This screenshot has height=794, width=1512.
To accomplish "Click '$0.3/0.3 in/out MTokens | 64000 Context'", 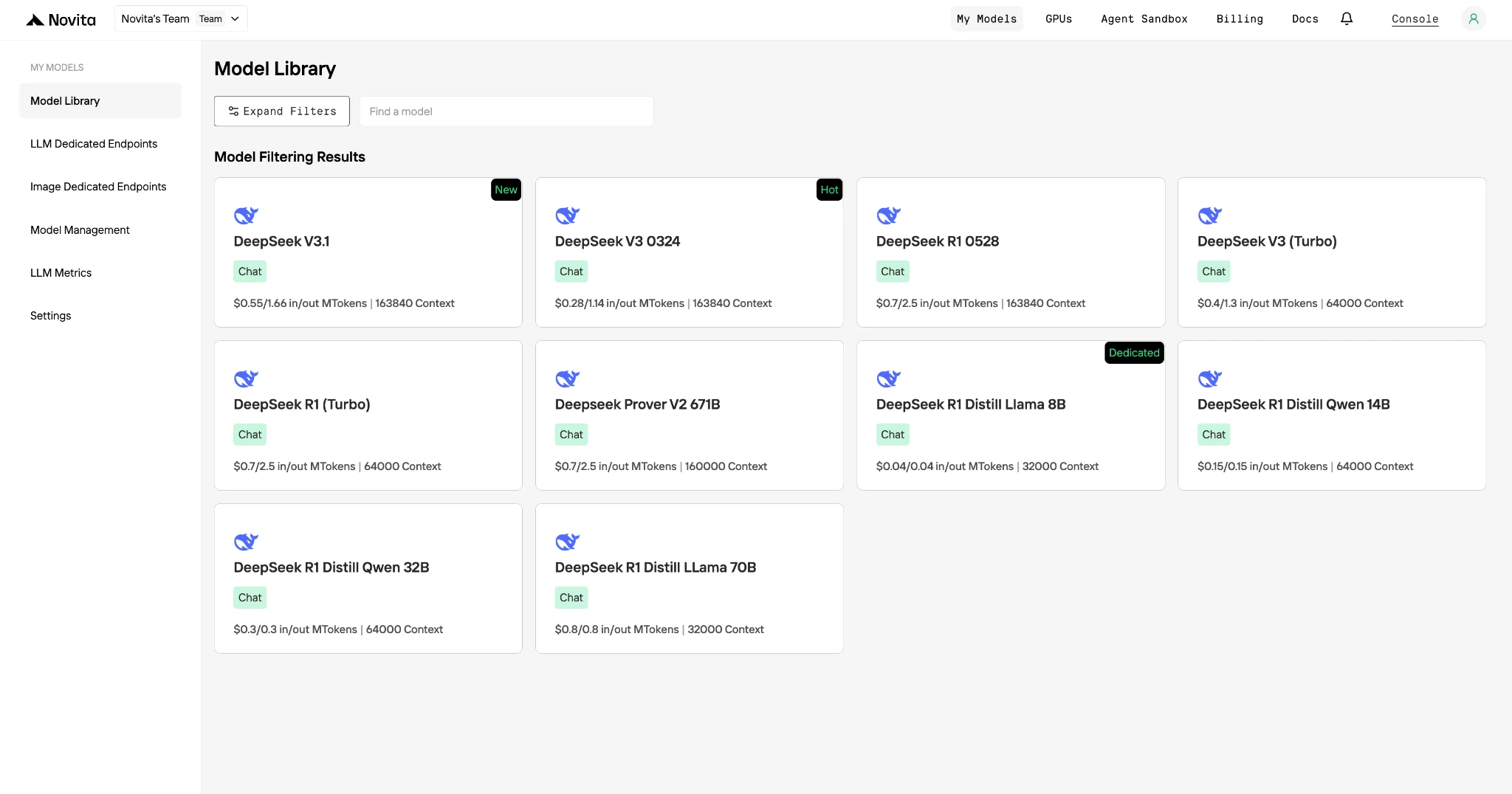I will [x=338, y=629].
